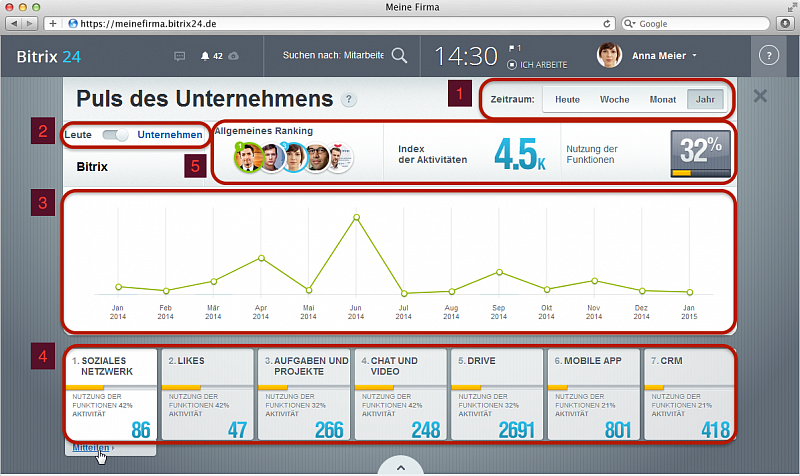Open the help question mark in header
This screenshot has width=800, height=476.
[x=769, y=55]
